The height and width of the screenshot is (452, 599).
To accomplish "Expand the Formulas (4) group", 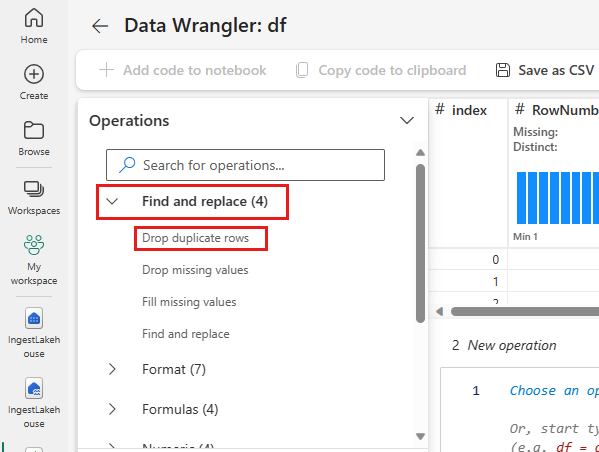I will 112,409.
